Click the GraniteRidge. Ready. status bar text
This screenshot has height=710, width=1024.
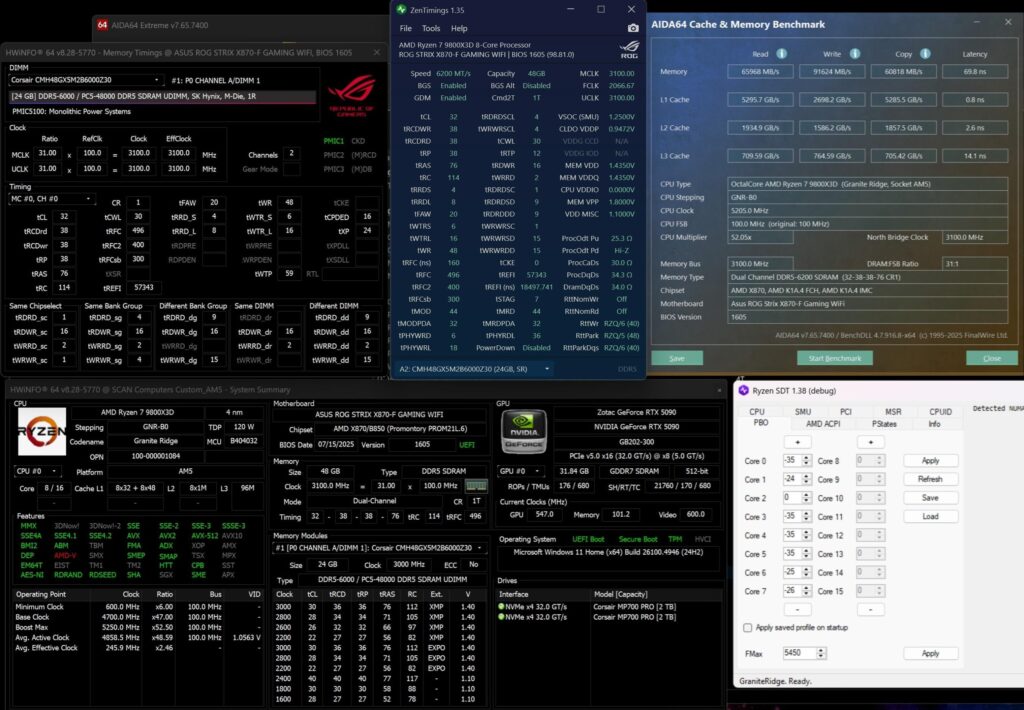[775, 681]
